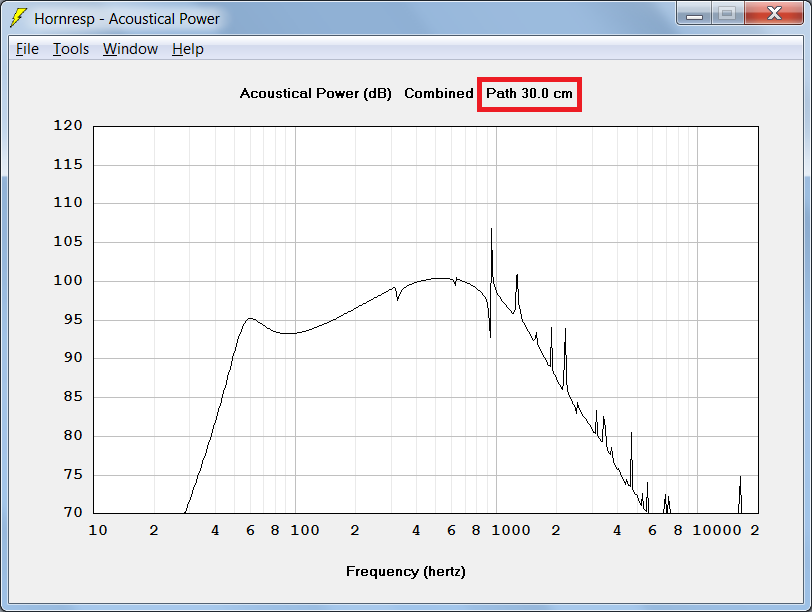
Task: Open the Help menu
Action: 187,49
